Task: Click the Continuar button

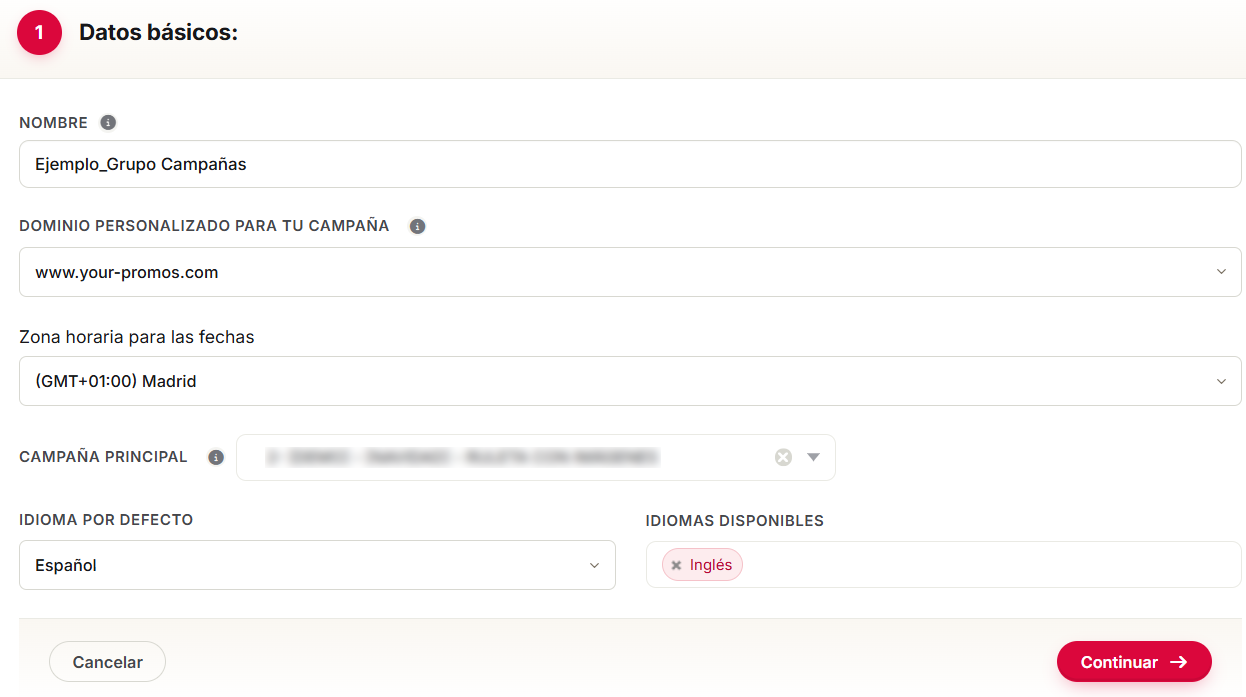Action: [x=1134, y=662]
